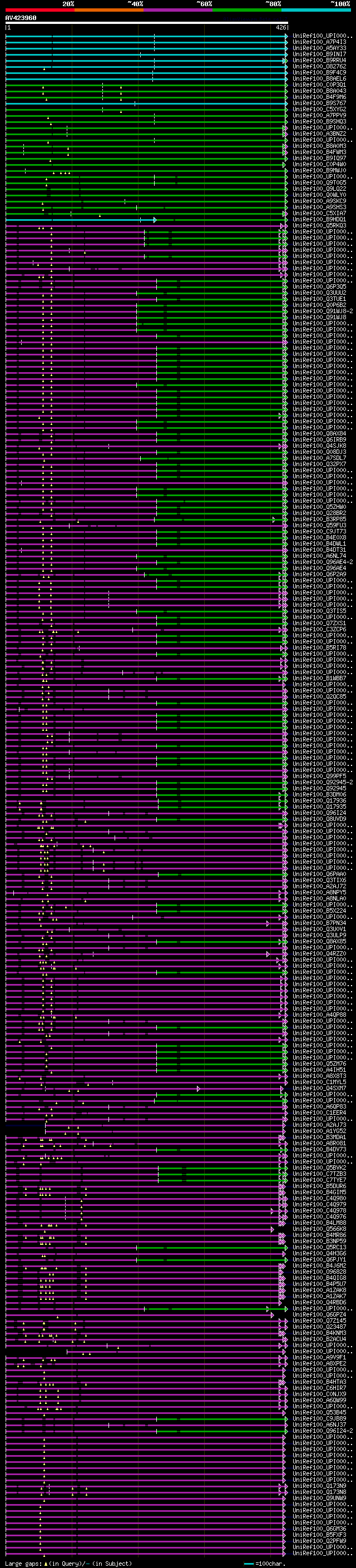Click the white query sequence bar
This screenshot has height=1568, width=356.
[147, 22]
